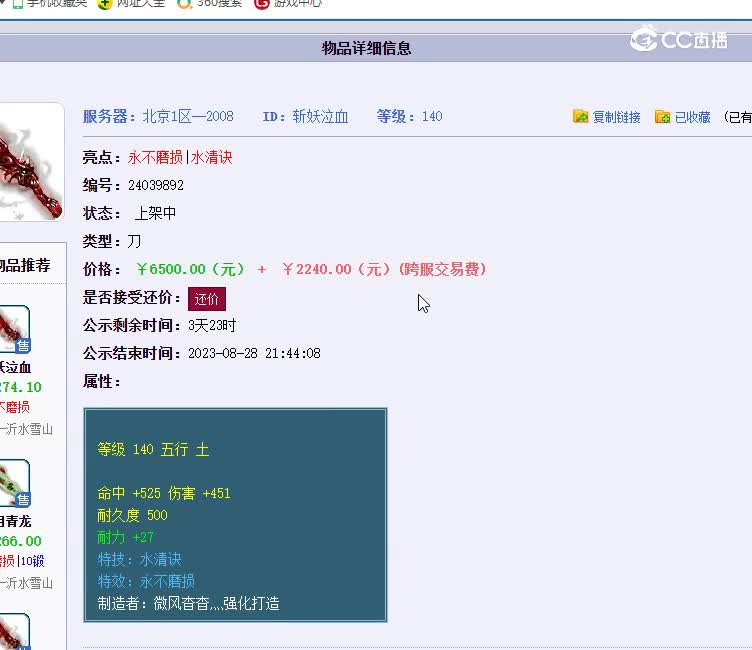
Task: Click the 物品详细信息 header title
Action: click(366, 48)
